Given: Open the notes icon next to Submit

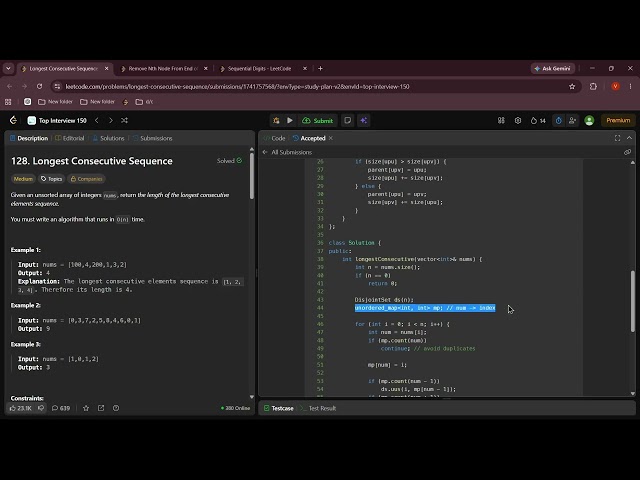Looking at the screenshot, I should 347,120.
